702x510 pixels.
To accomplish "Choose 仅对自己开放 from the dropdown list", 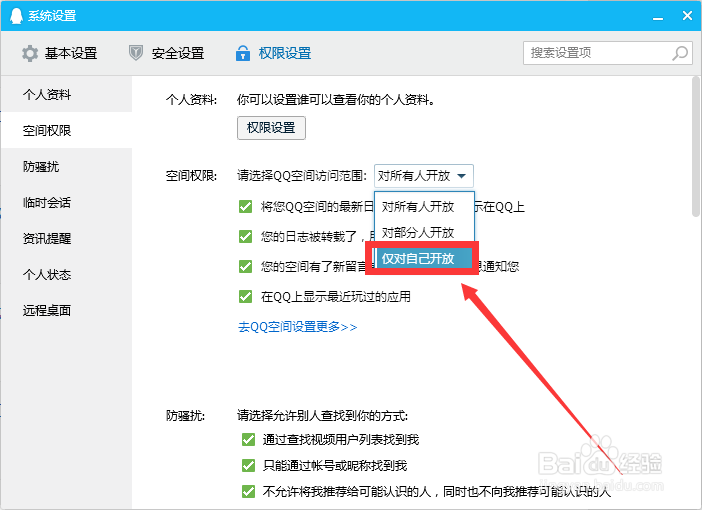I will (x=423, y=258).
